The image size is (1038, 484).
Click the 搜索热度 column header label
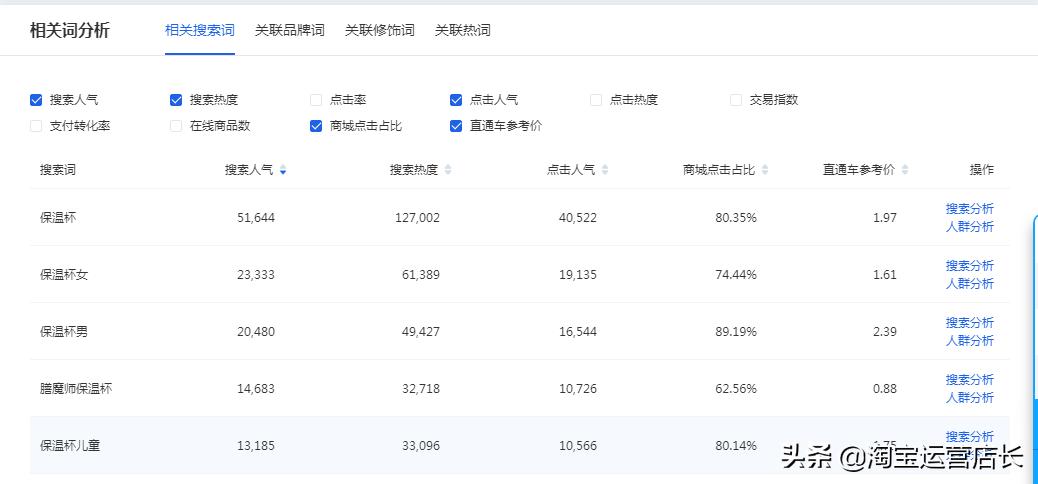pos(414,170)
